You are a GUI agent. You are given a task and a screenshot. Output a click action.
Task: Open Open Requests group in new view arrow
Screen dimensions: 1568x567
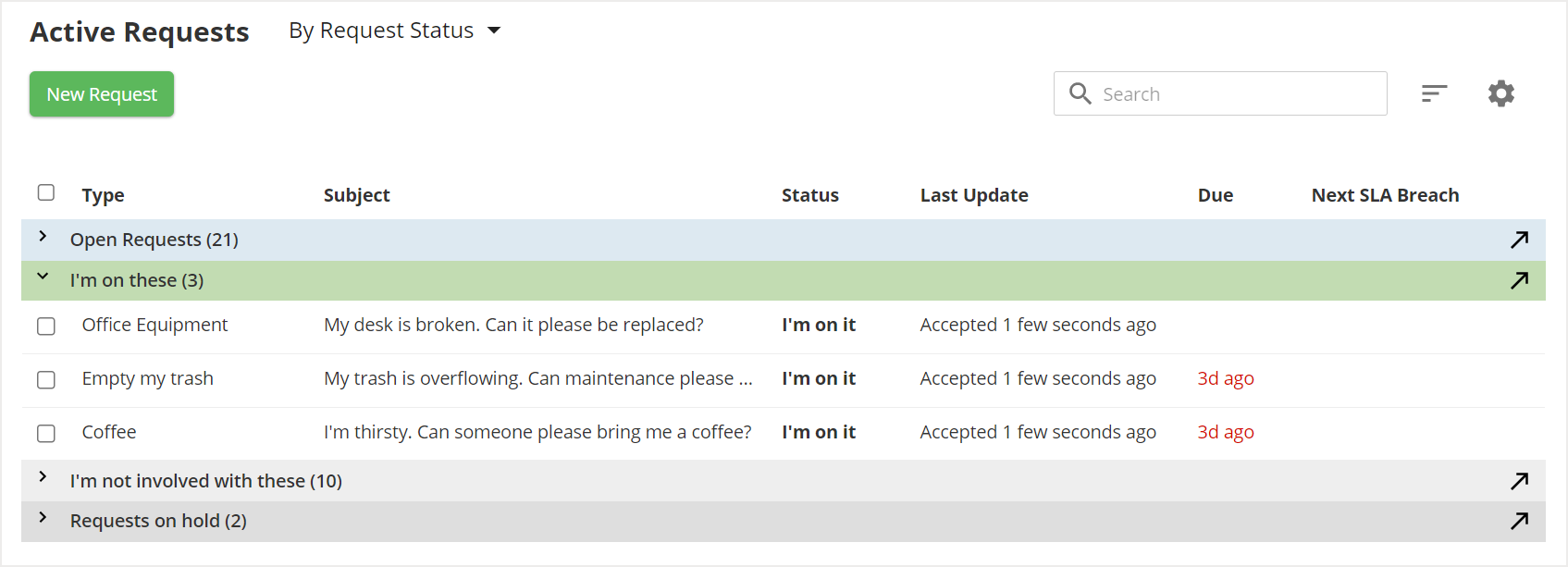(1519, 240)
